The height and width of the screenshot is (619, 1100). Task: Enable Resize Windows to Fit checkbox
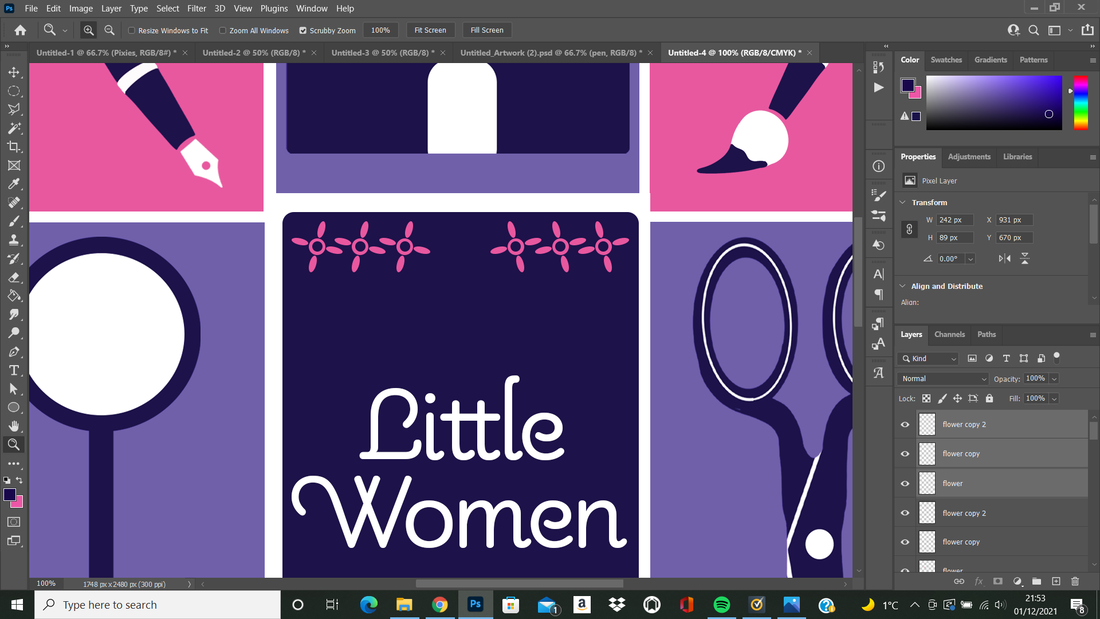pos(131,31)
